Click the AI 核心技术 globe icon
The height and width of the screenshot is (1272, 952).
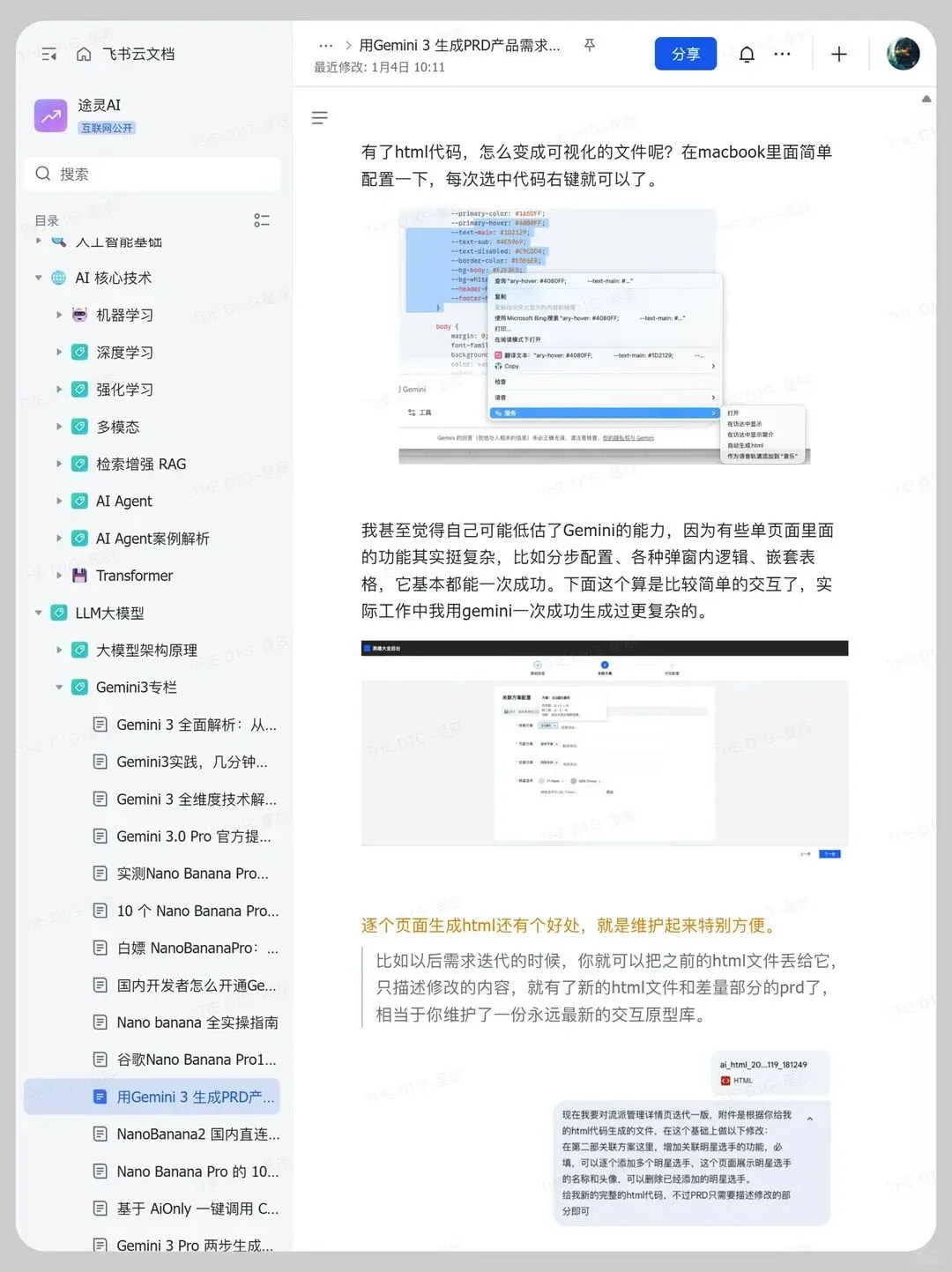[58, 278]
